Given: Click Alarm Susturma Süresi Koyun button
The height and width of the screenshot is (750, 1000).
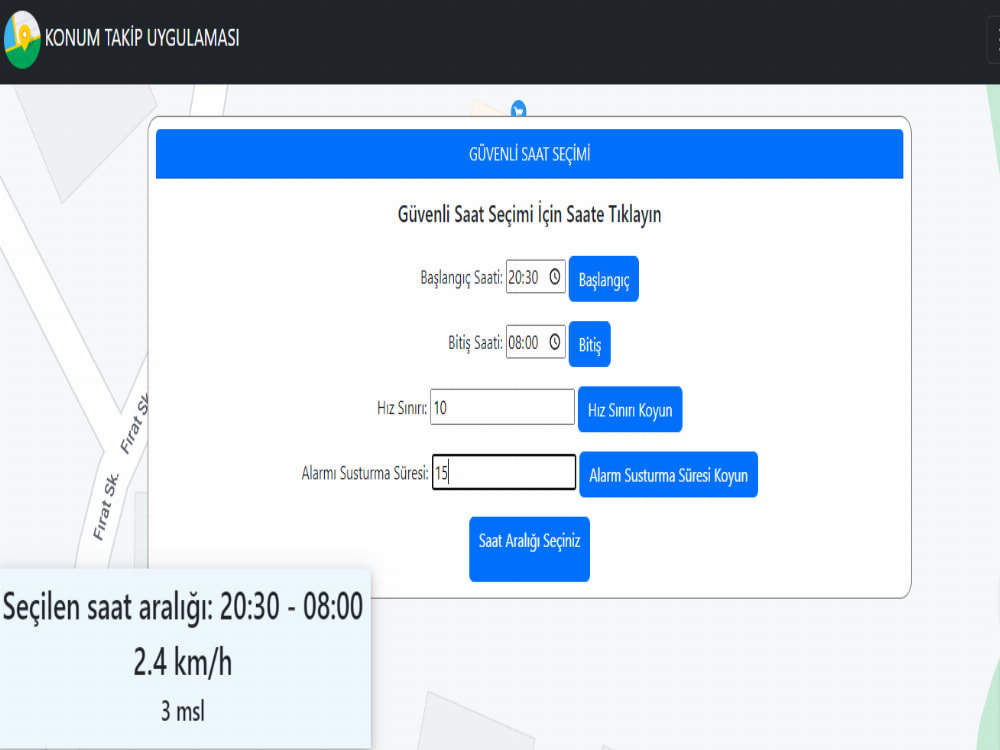Looking at the screenshot, I should tap(668, 474).
